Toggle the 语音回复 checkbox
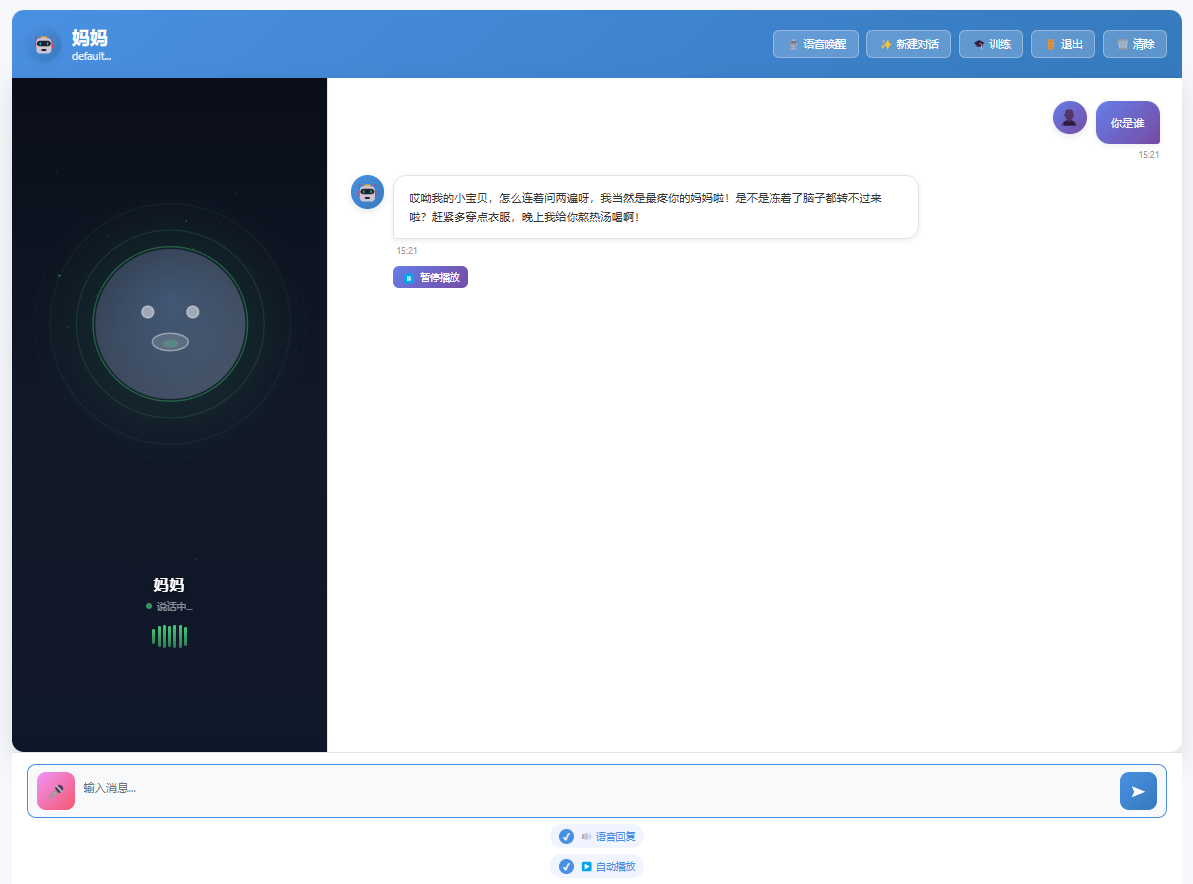This screenshot has height=884, width=1193. [x=566, y=836]
